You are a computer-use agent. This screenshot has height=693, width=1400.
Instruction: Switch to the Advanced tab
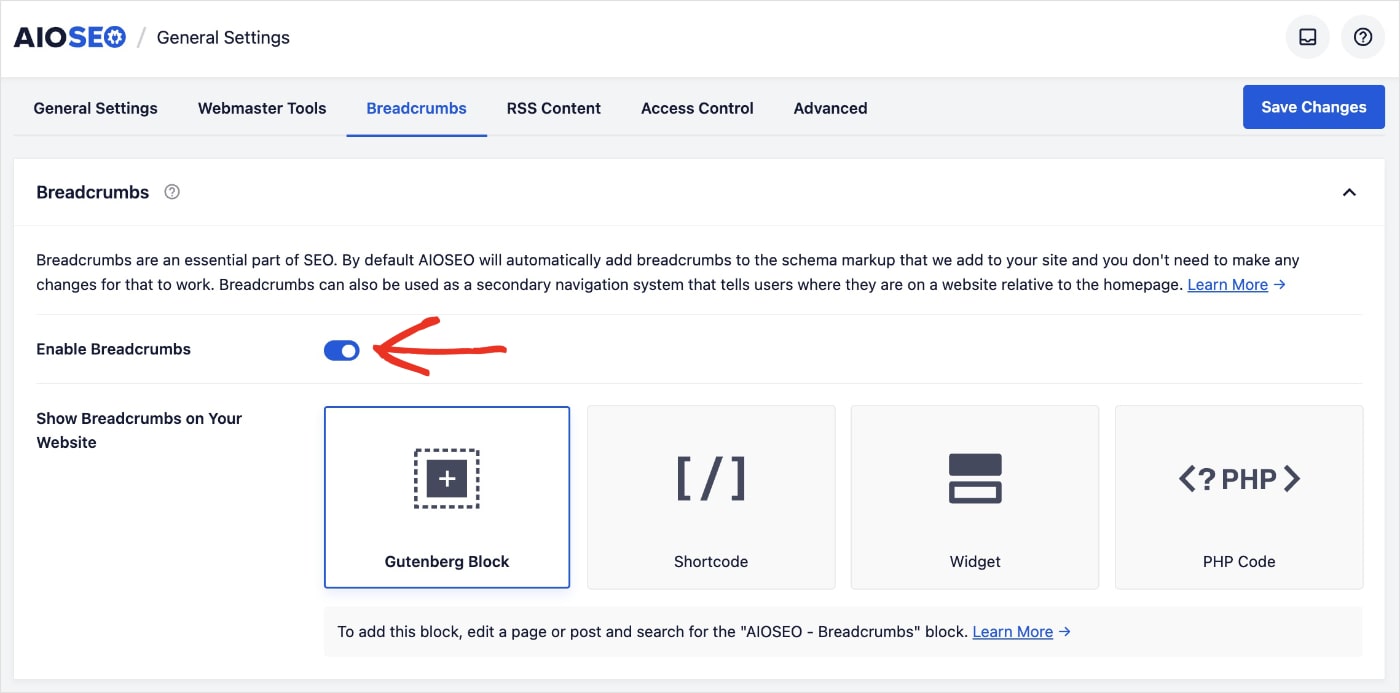tap(830, 108)
